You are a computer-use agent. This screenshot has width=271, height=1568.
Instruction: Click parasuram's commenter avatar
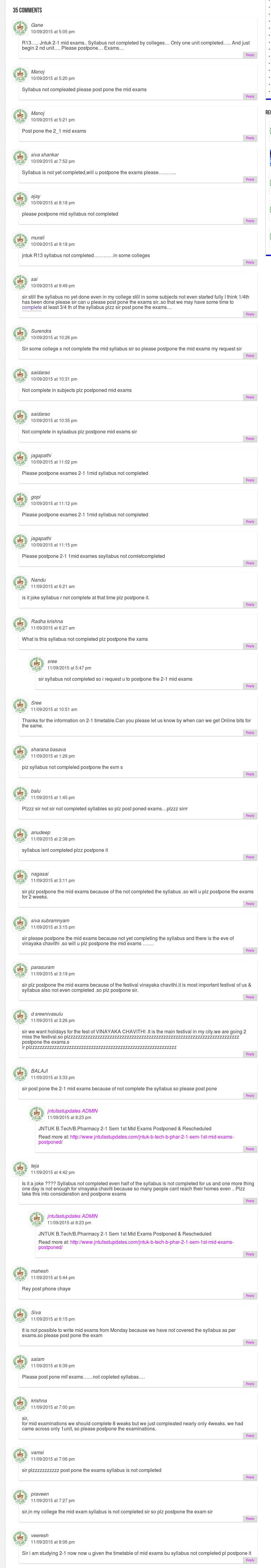21,970
